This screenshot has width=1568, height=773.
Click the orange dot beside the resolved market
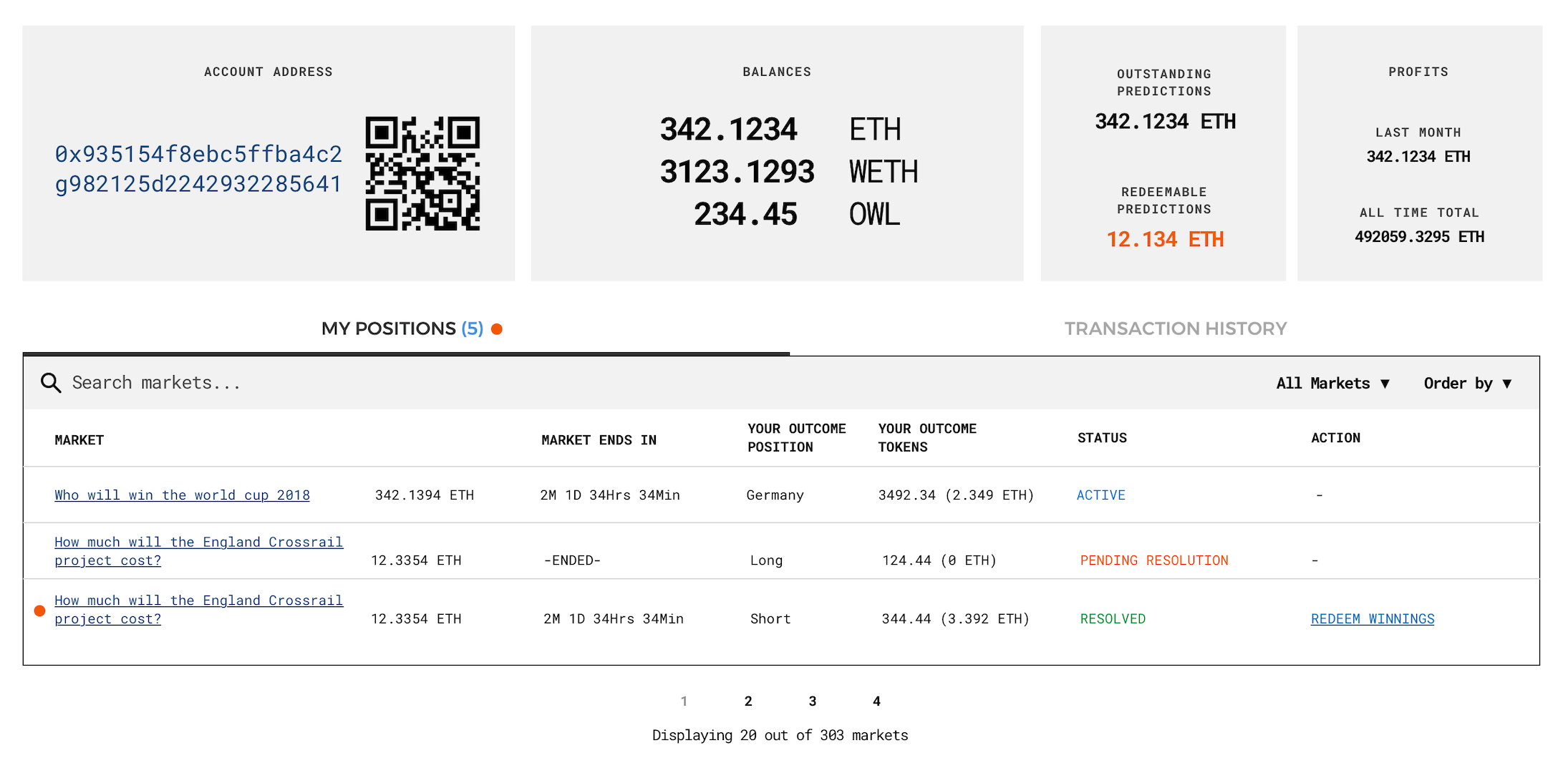[40, 611]
